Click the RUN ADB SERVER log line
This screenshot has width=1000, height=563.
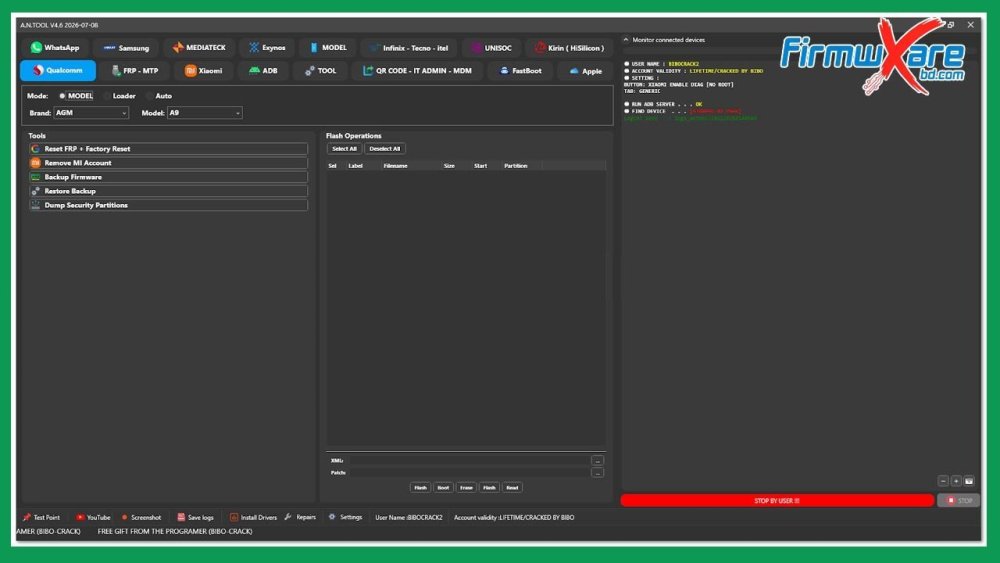[x=663, y=104]
